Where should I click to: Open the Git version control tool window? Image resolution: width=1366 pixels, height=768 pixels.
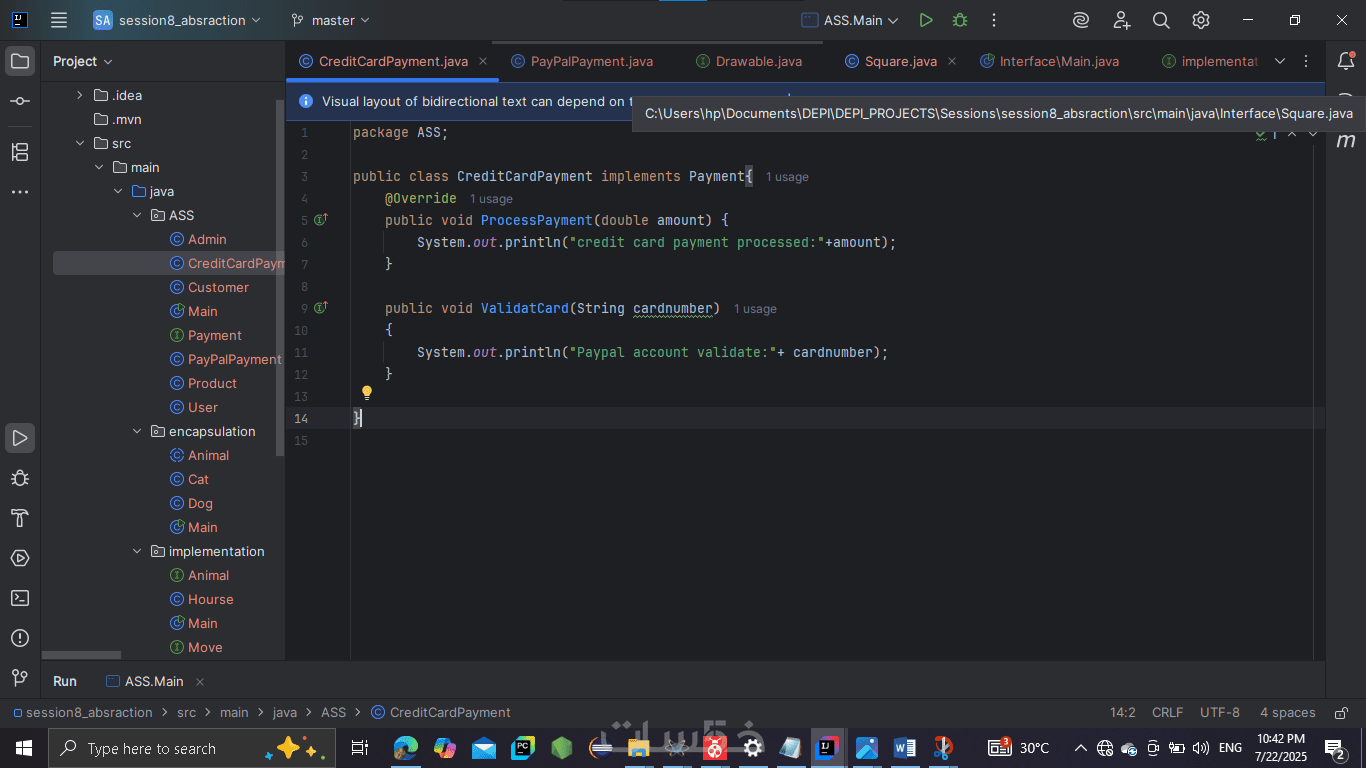pyautogui.click(x=20, y=678)
